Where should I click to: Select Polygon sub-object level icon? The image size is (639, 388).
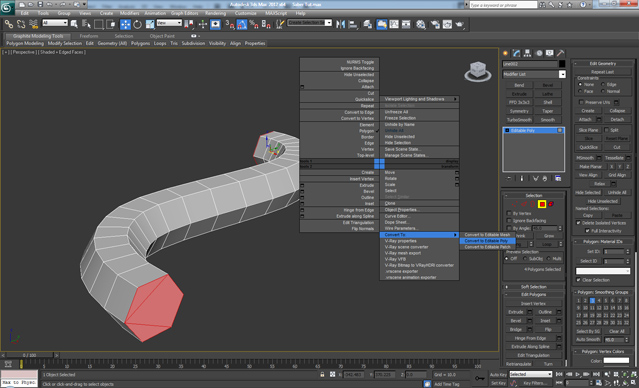[x=542, y=204]
